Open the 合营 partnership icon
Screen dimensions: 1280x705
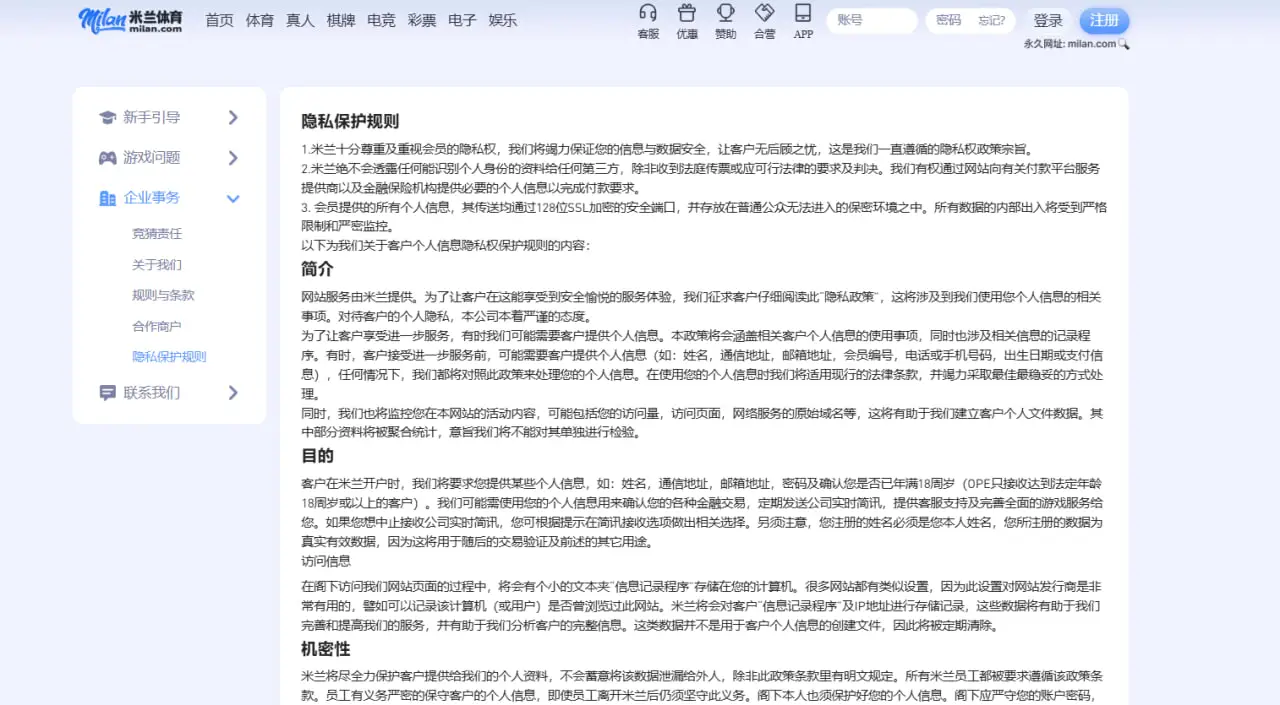pos(764,14)
